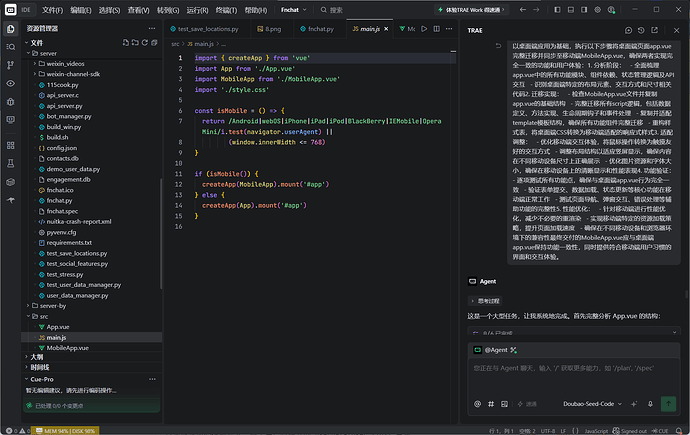Open the 编辑(E) menu
The image size is (690, 435).
(81, 10)
